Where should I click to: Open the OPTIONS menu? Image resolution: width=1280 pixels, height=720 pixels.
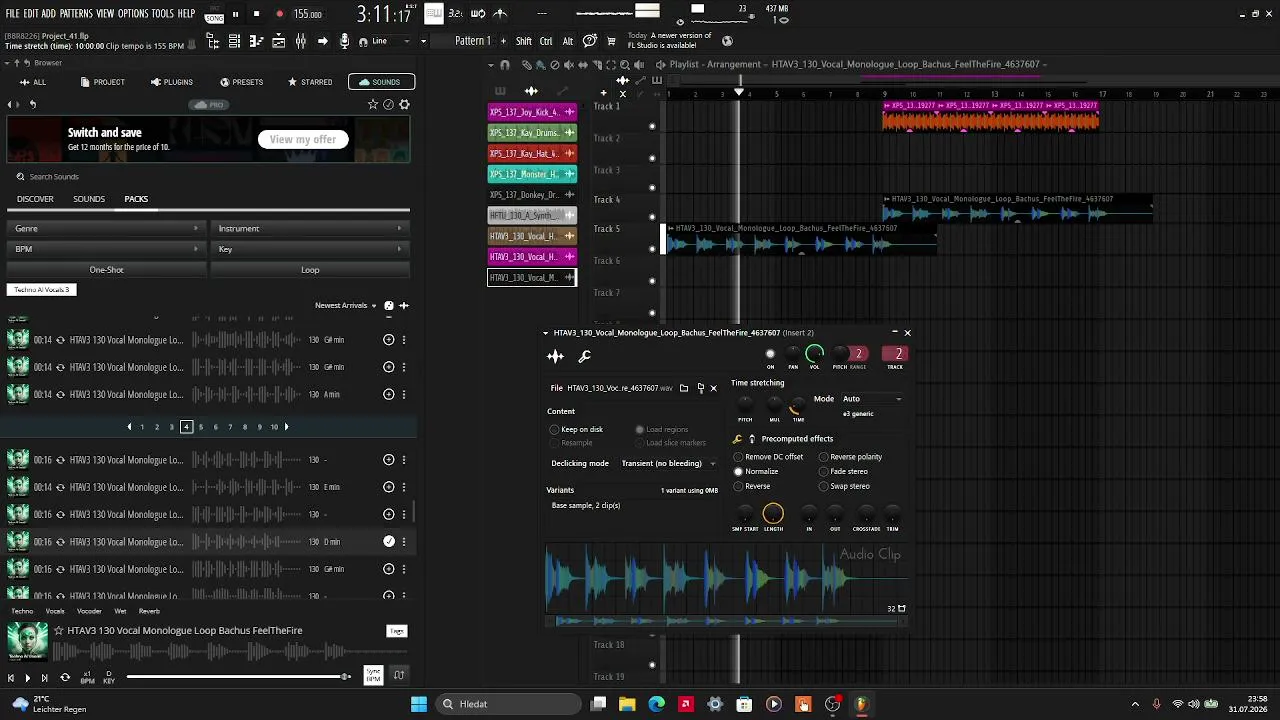click(133, 14)
